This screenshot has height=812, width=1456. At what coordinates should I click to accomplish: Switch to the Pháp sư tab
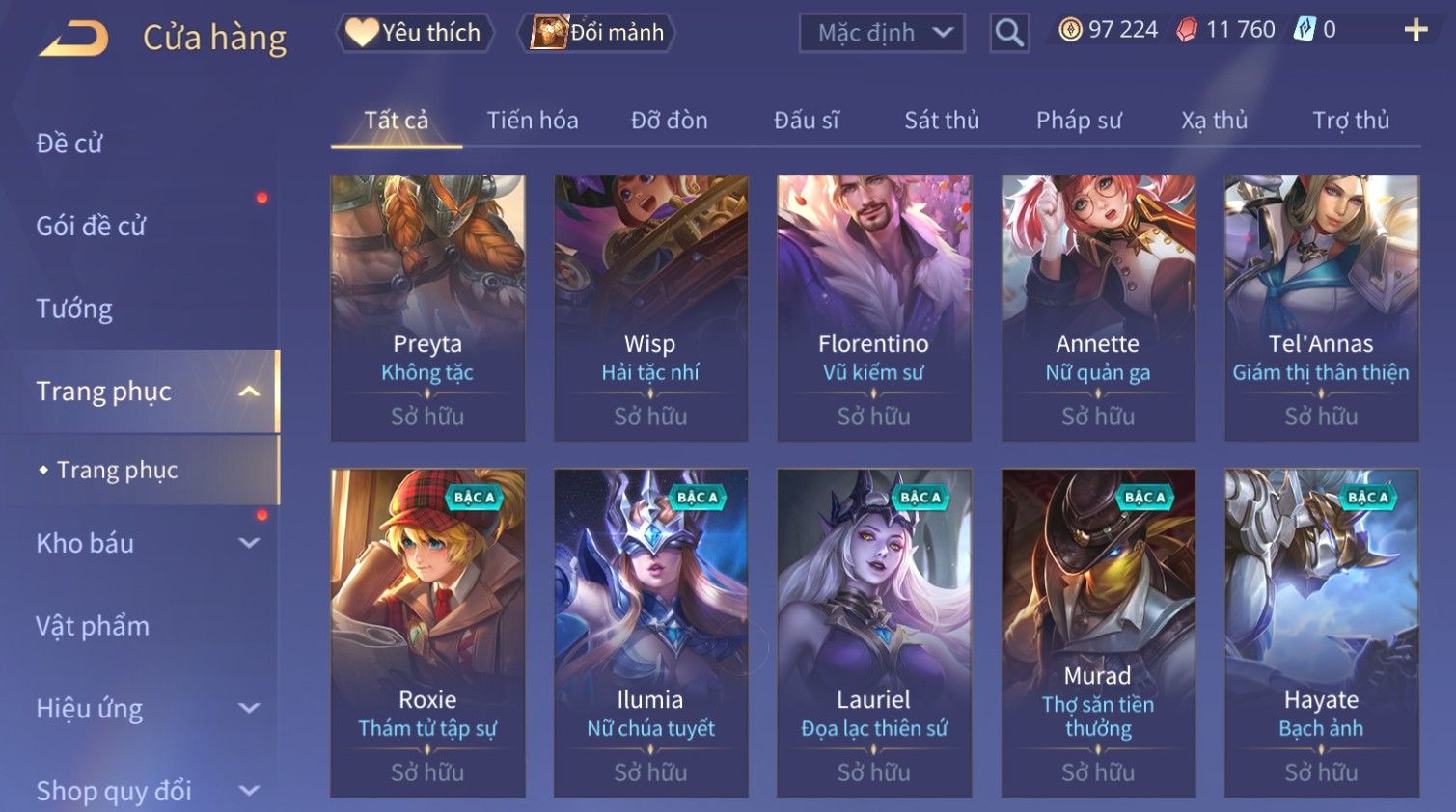1079,121
